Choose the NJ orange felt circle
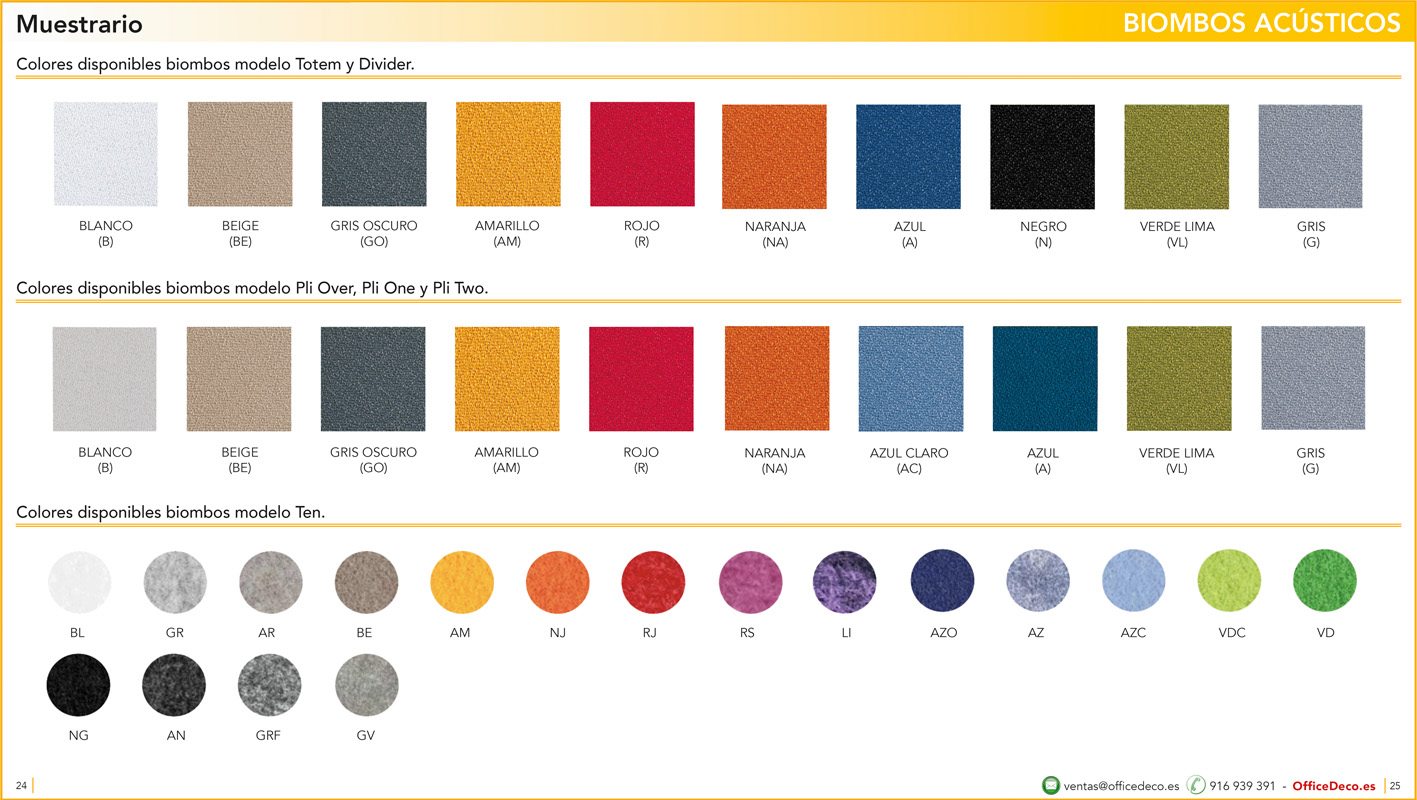Screen dimensions: 1417x800 click(x=558, y=582)
